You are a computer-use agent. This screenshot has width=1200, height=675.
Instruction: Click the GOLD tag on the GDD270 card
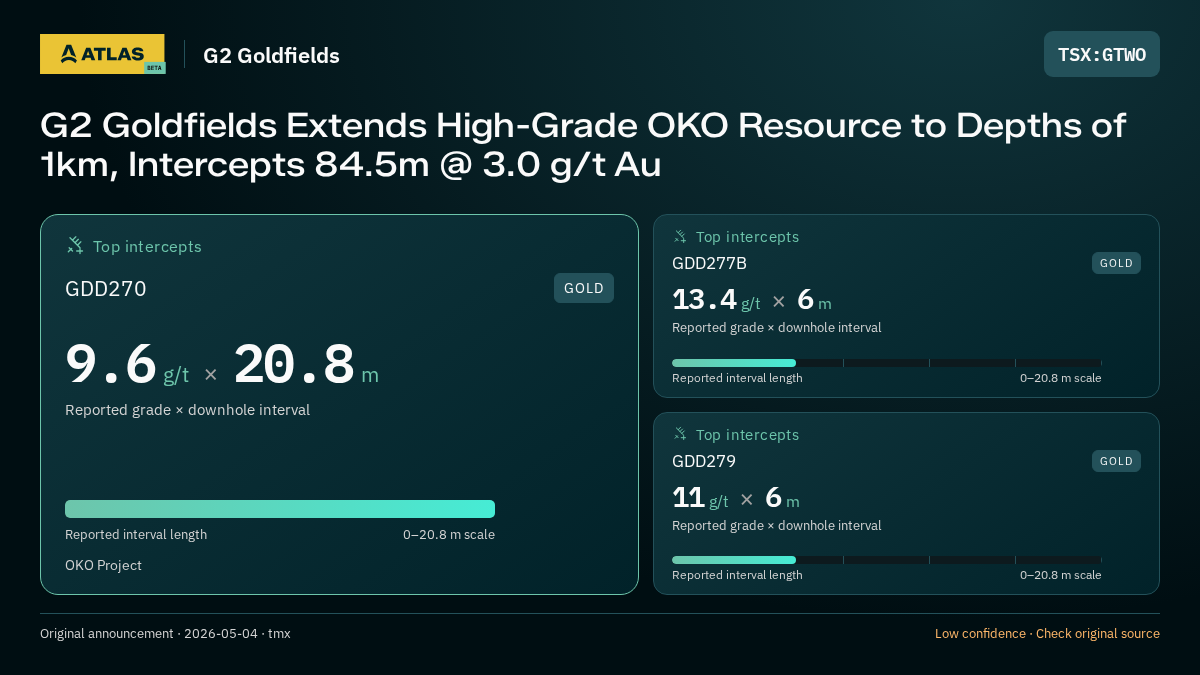[x=584, y=288]
